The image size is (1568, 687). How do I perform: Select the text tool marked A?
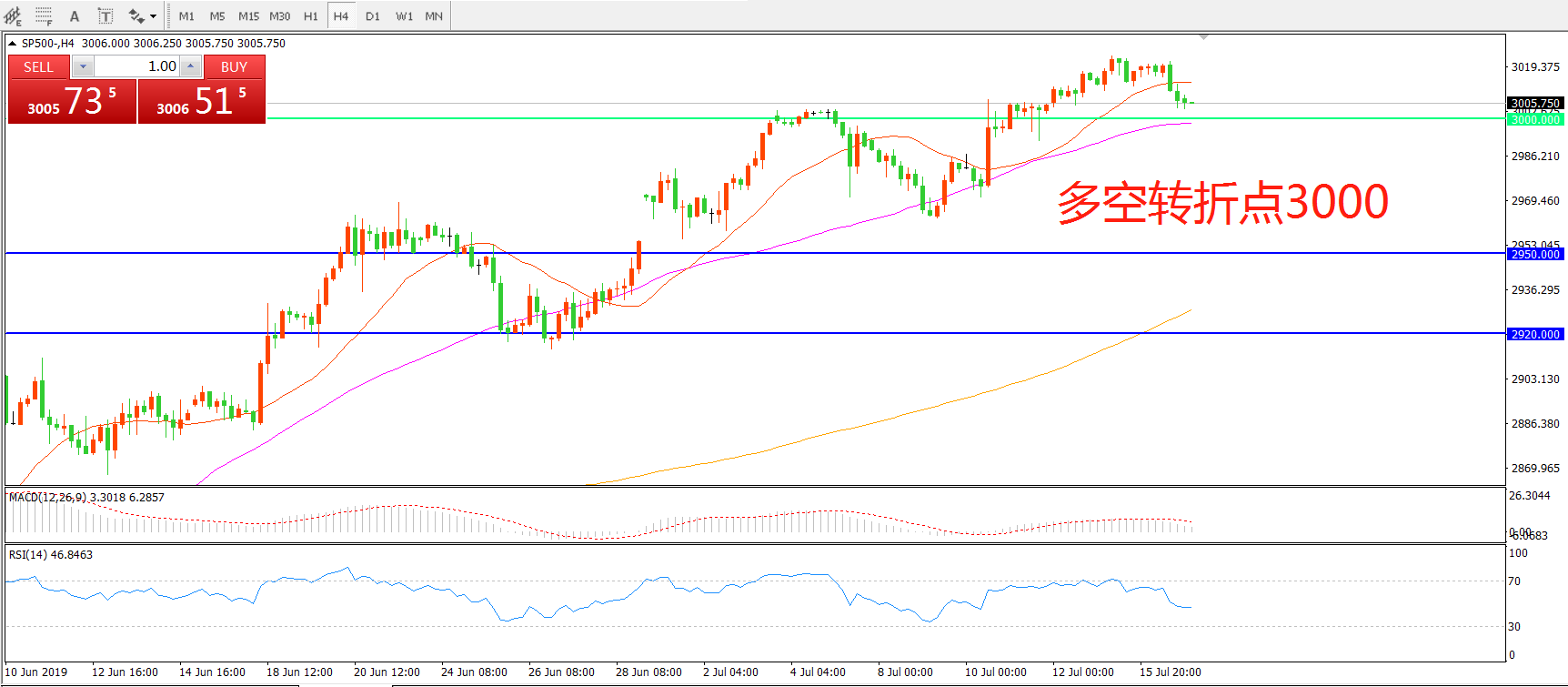tap(75, 15)
